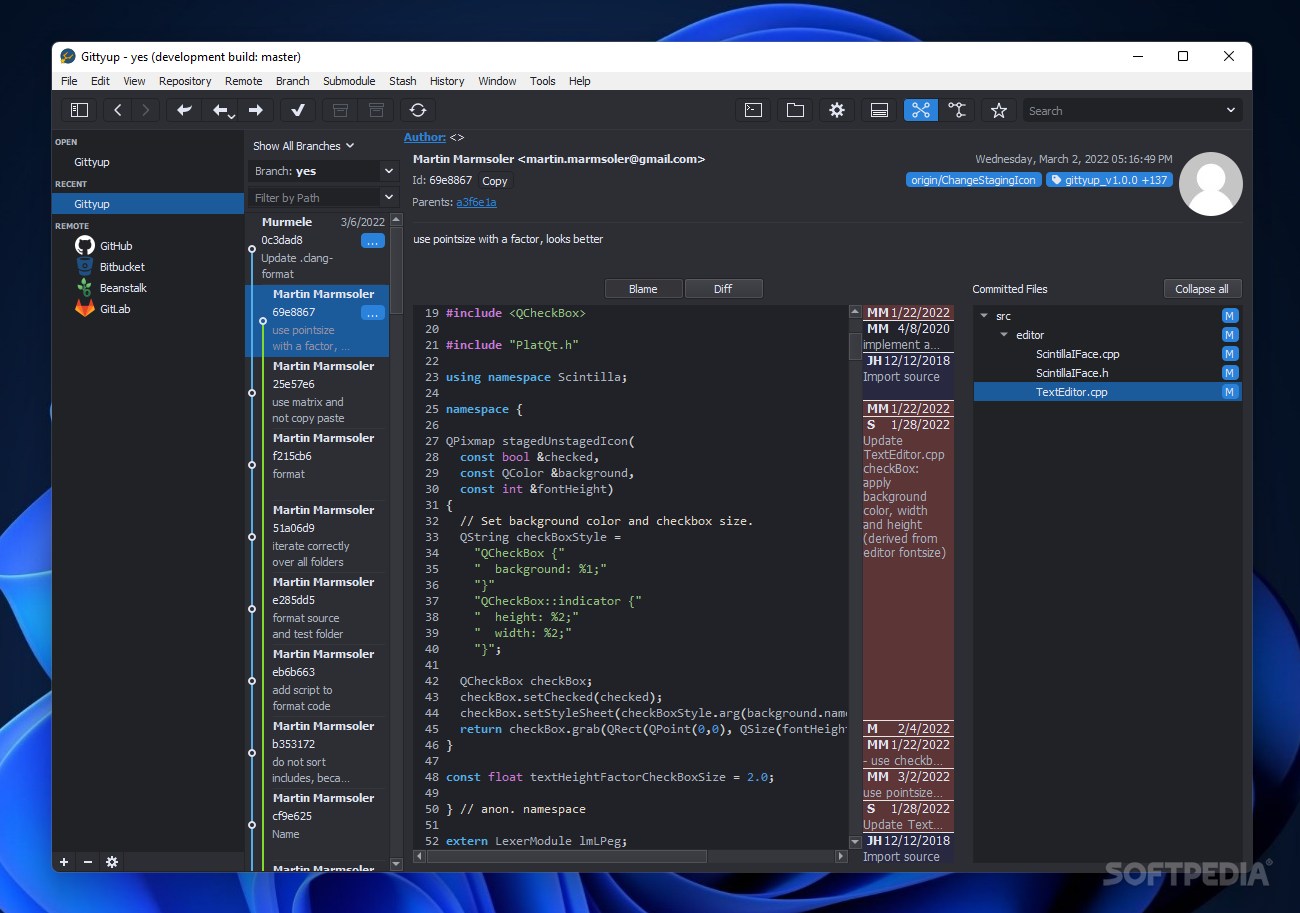Image resolution: width=1300 pixels, height=913 pixels.
Task: Open the terminal toolbar icon
Action: pyautogui.click(x=754, y=110)
